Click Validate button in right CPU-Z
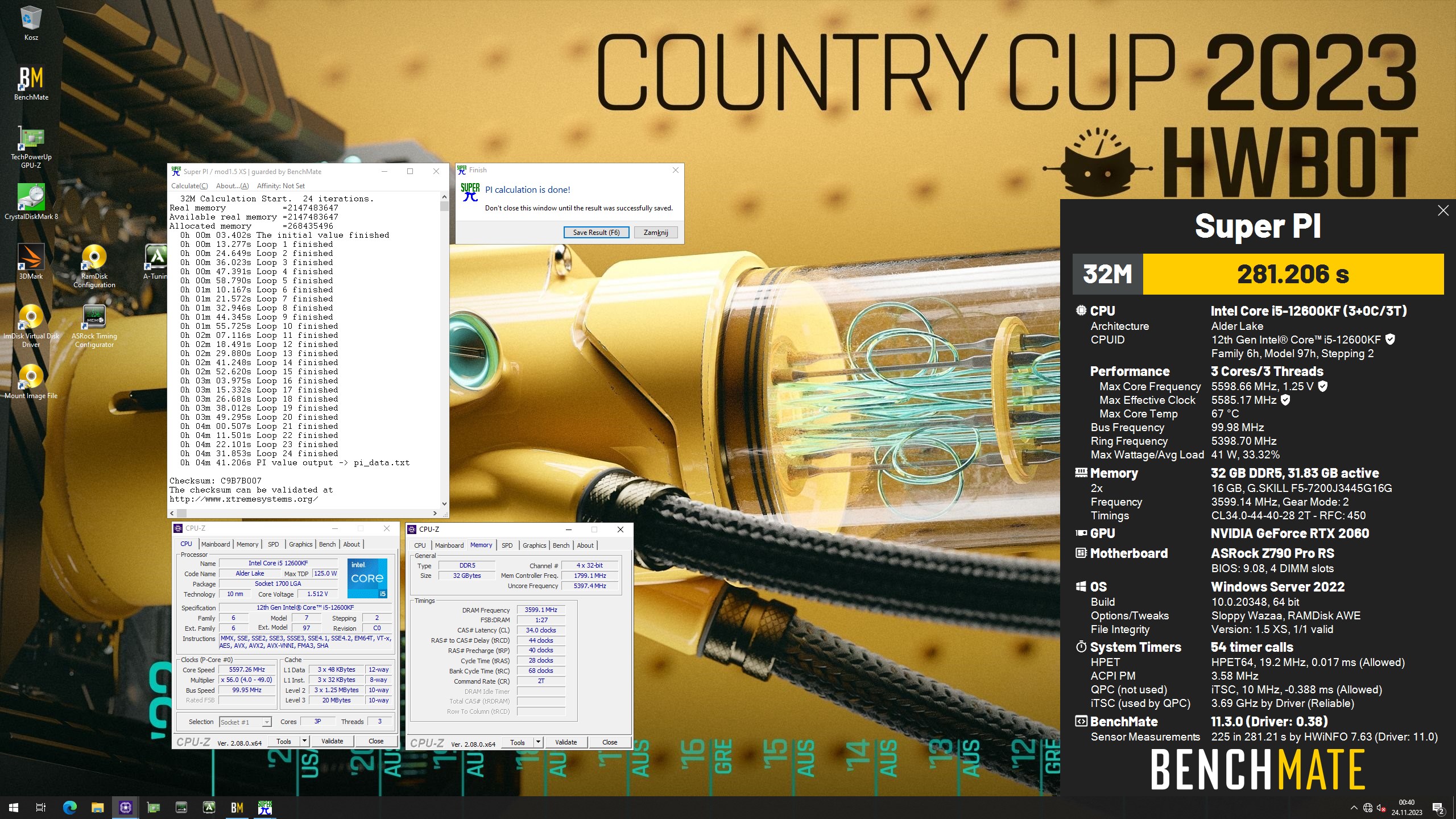 (x=566, y=742)
